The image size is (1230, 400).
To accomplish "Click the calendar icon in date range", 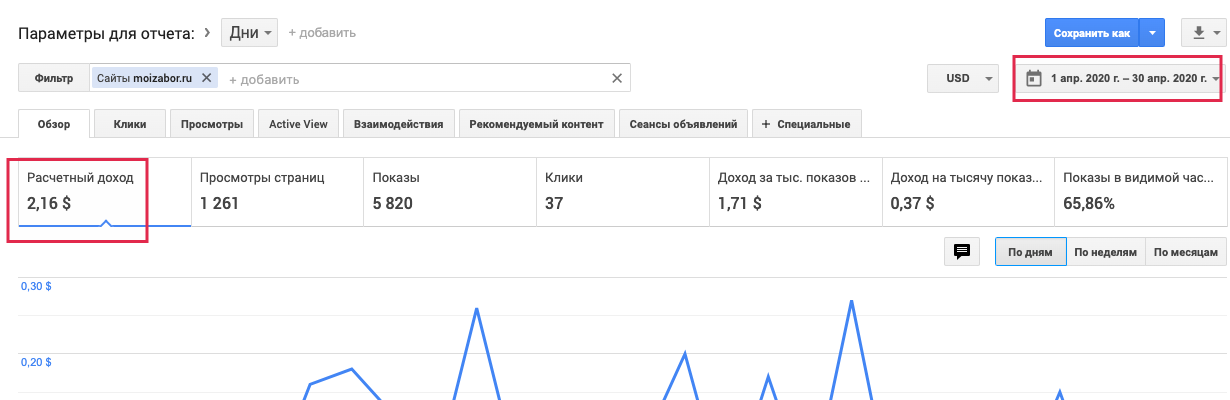I will tap(1034, 78).
